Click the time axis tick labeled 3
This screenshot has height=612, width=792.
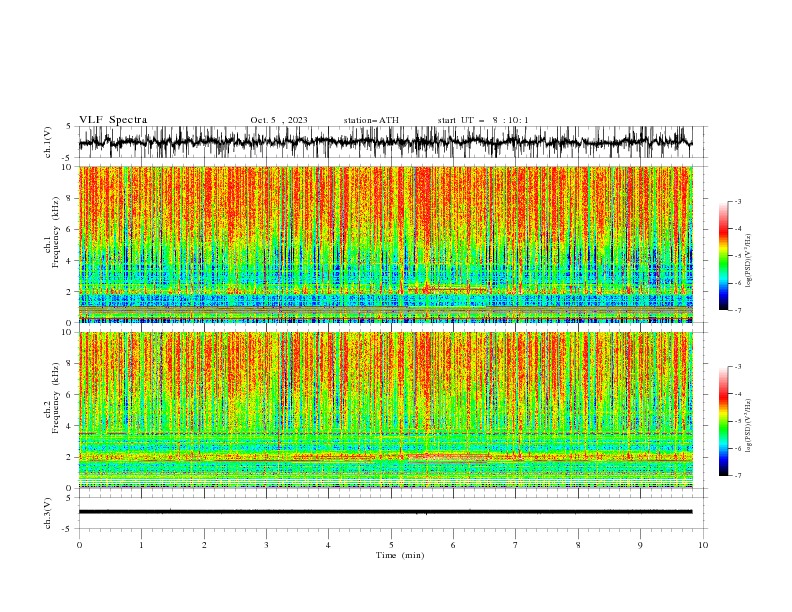click(266, 545)
